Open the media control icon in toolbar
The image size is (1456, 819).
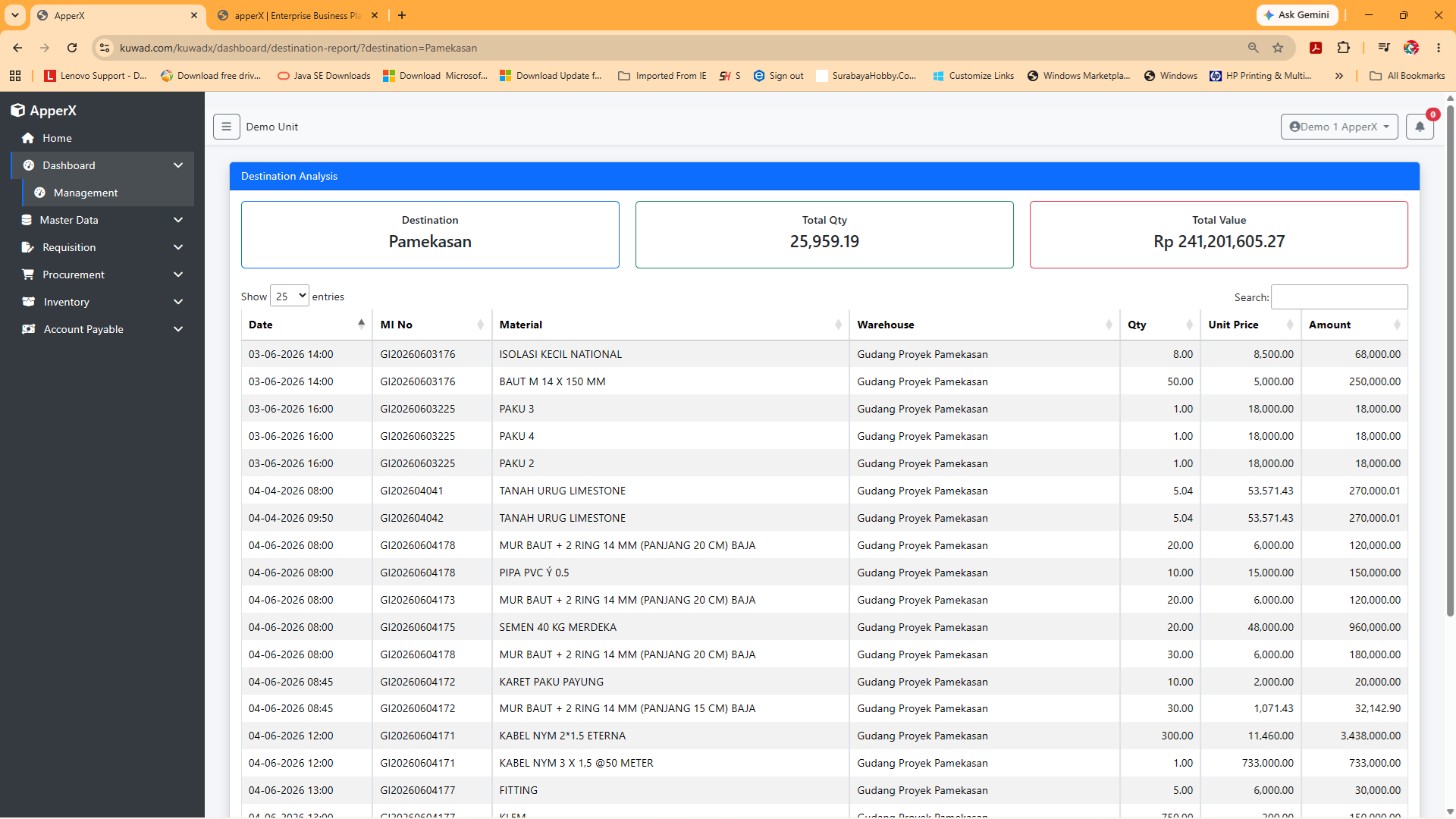pos(1384,48)
